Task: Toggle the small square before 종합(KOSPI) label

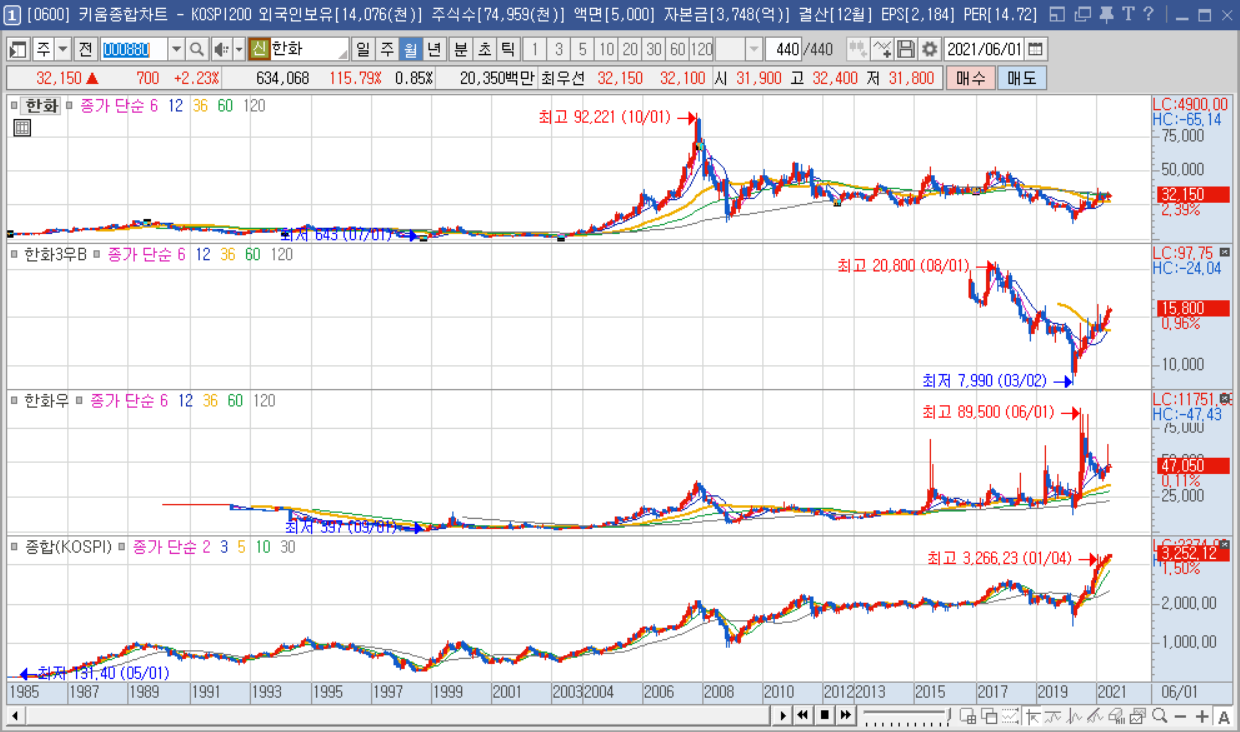Action: [x=14, y=547]
